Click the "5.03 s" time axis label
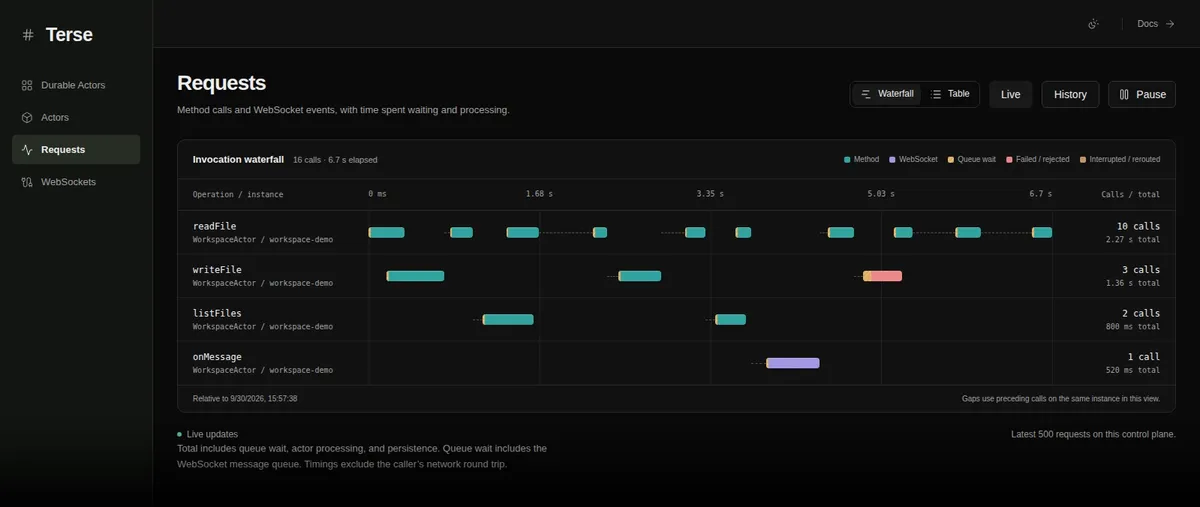 [881, 194]
